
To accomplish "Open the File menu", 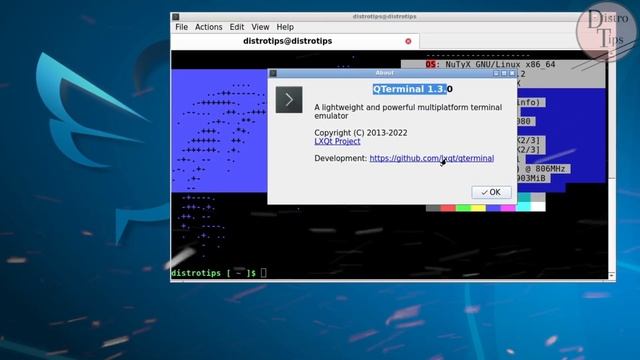I will (182, 27).
